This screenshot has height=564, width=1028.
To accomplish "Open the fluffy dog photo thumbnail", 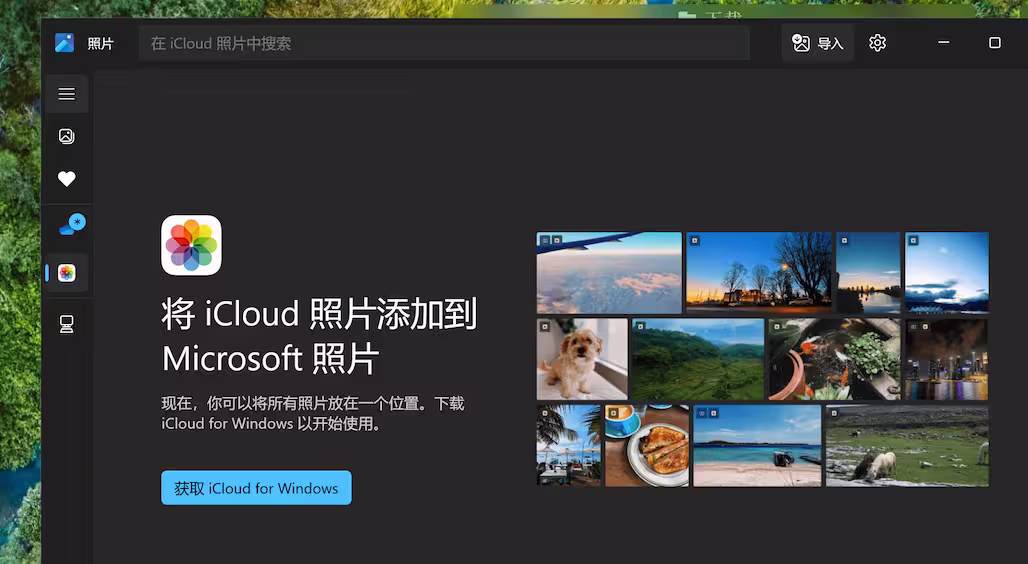I will 582,359.
